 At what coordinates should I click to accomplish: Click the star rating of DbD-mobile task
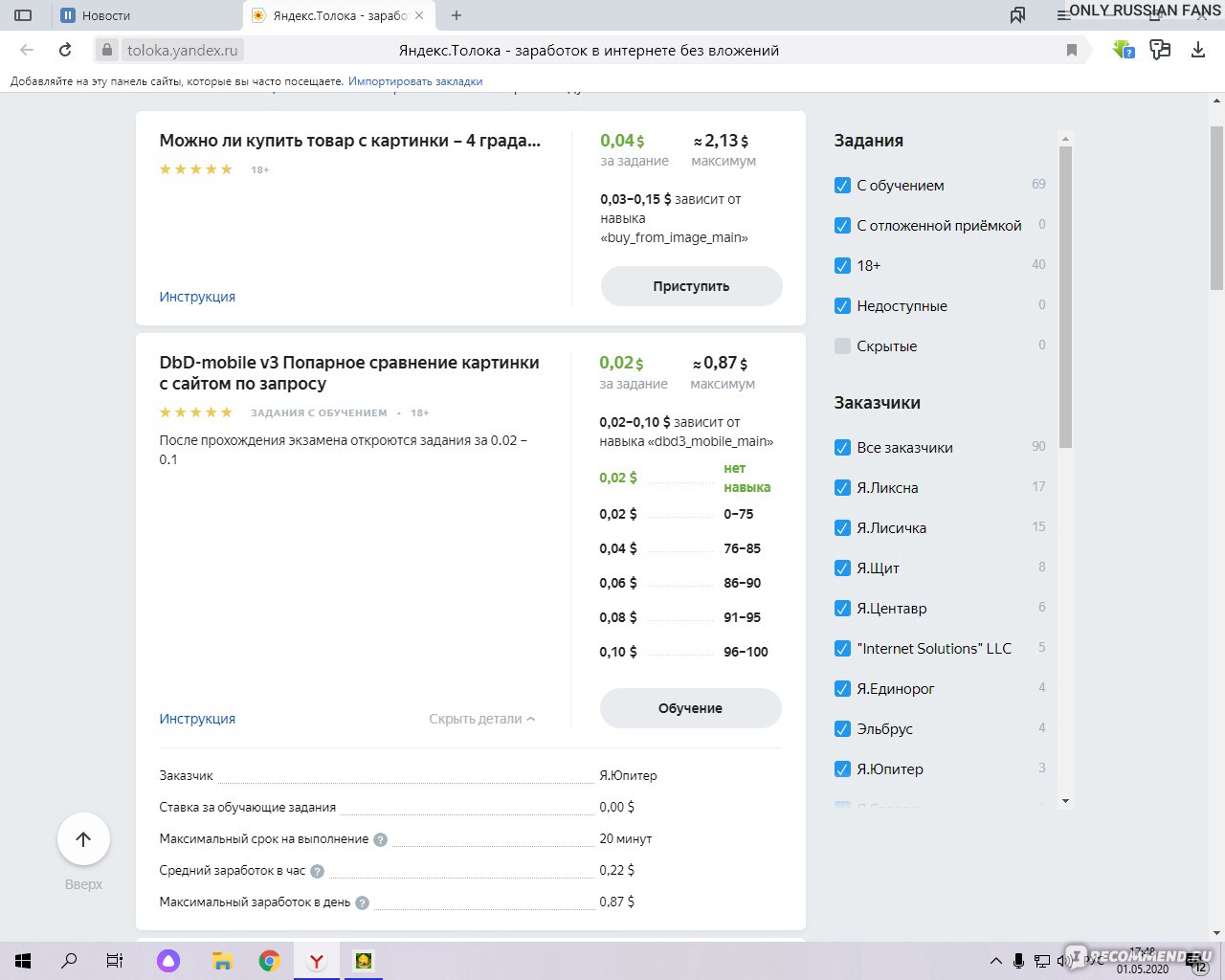[x=195, y=412]
